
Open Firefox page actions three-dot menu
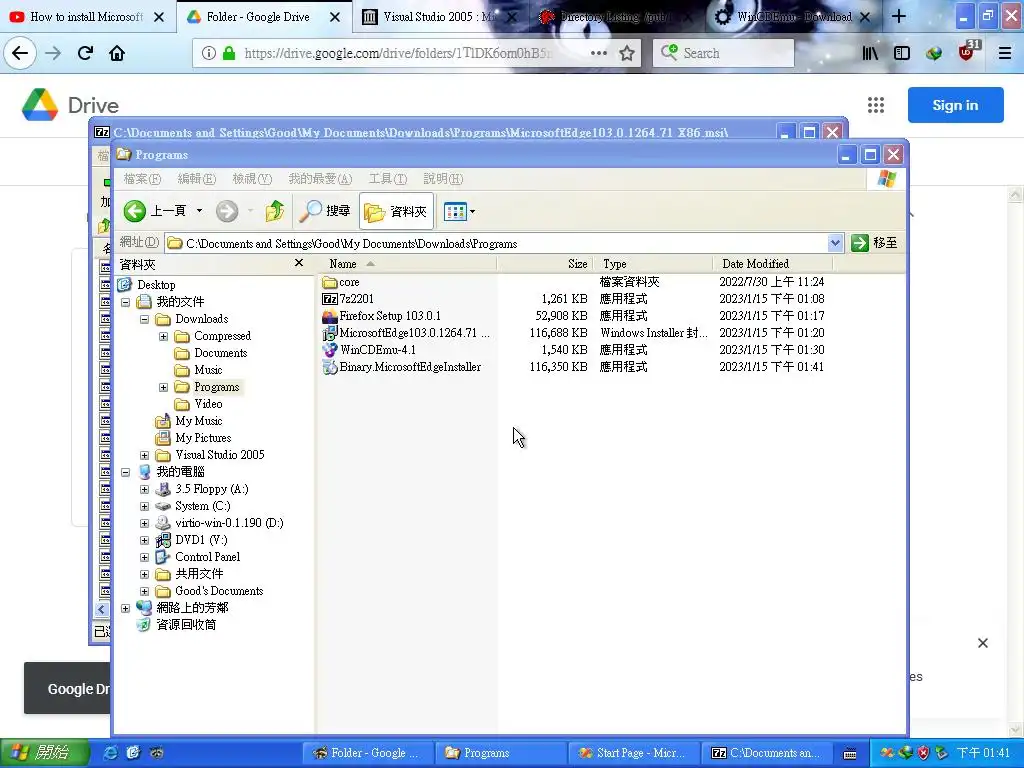[598, 53]
